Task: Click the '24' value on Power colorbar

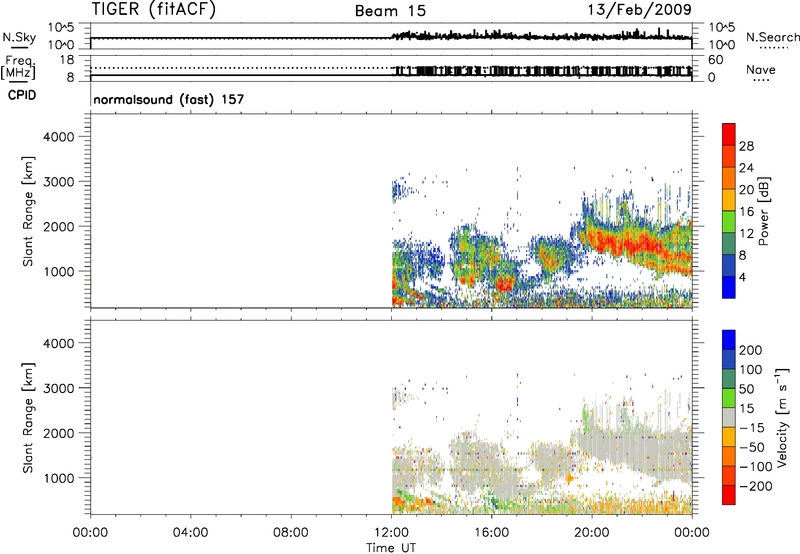Action: pos(746,168)
